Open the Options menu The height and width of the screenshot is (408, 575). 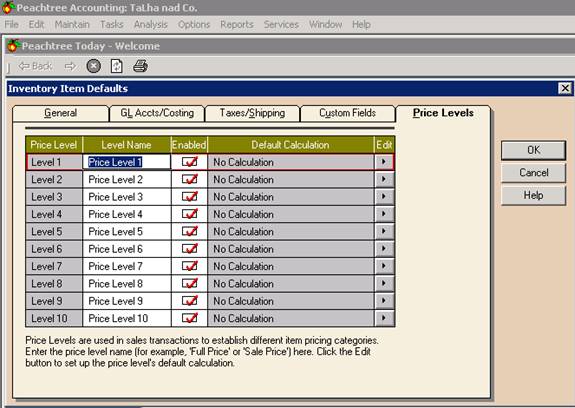coord(194,25)
